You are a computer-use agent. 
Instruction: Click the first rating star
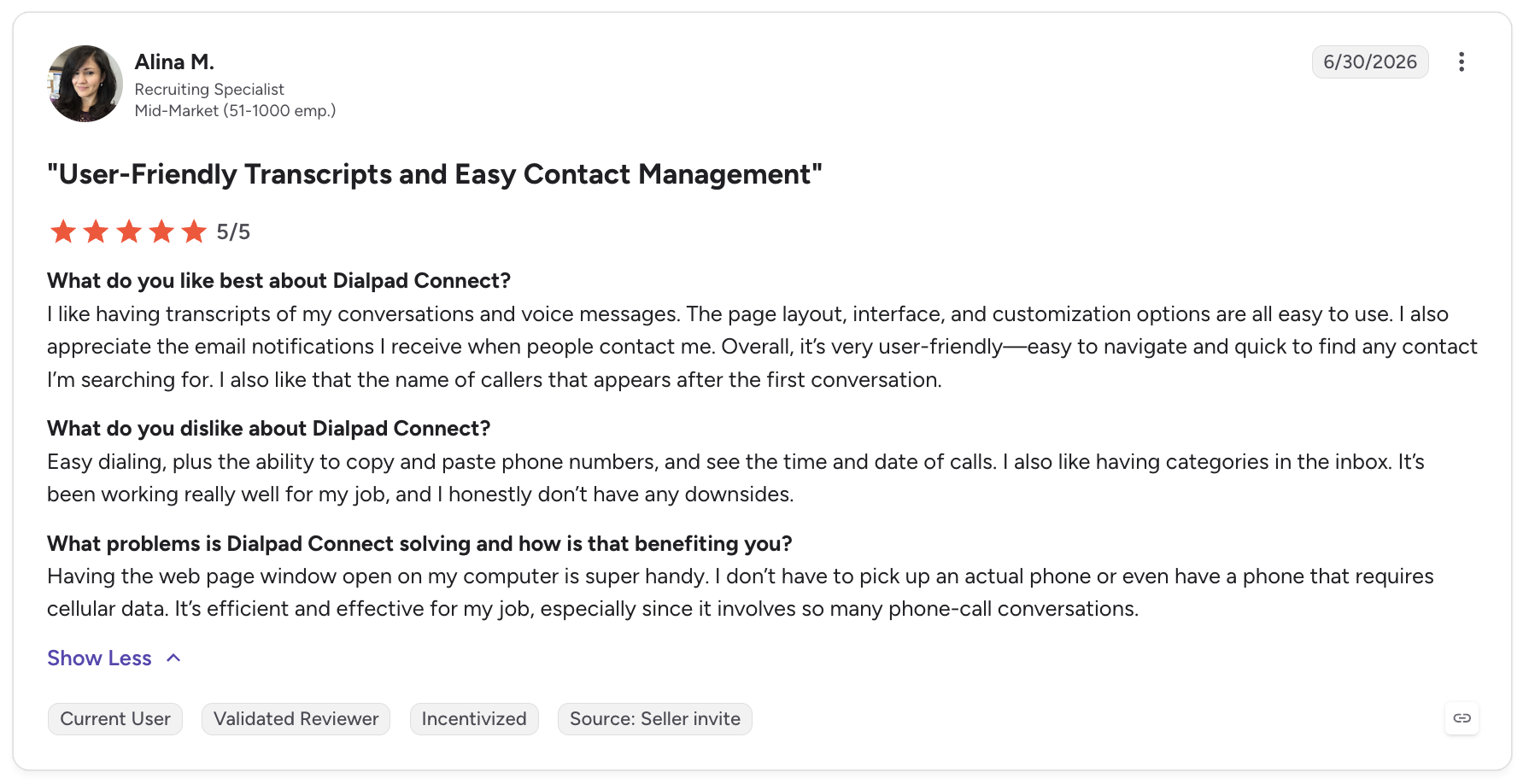(x=63, y=231)
